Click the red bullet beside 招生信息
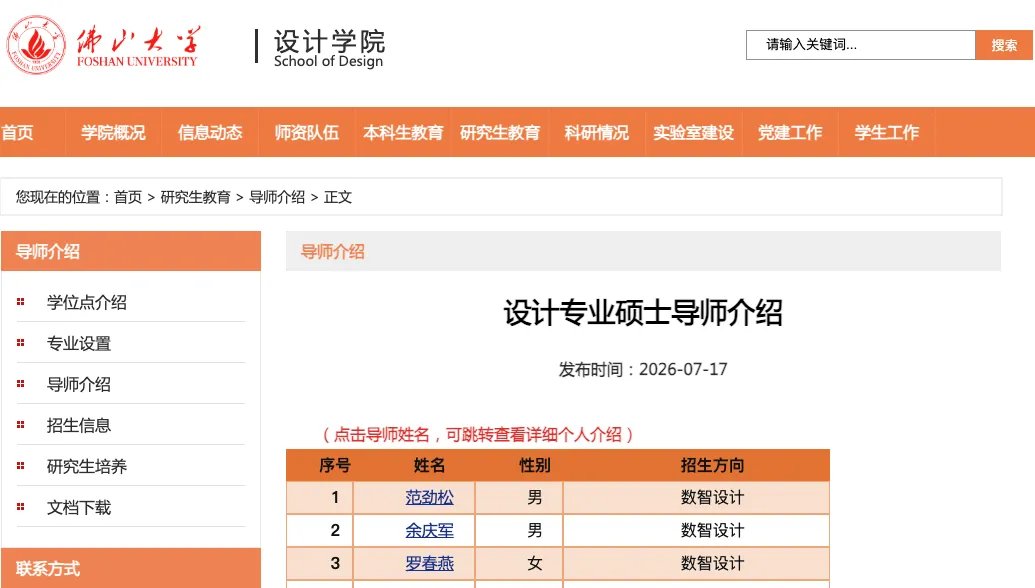This screenshot has width=1035, height=588. pos(20,424)
